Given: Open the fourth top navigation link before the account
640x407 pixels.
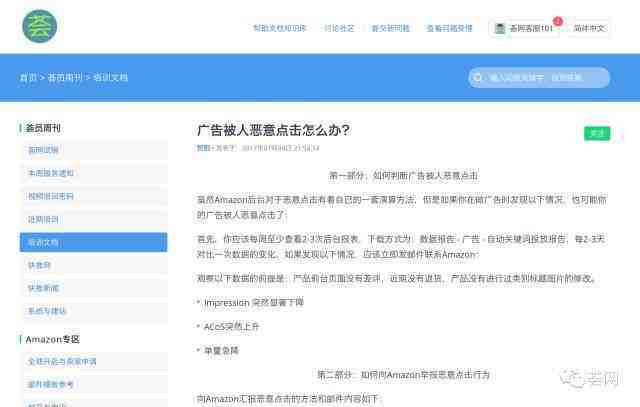Looking at the screenshot, I should coord(449,28).
